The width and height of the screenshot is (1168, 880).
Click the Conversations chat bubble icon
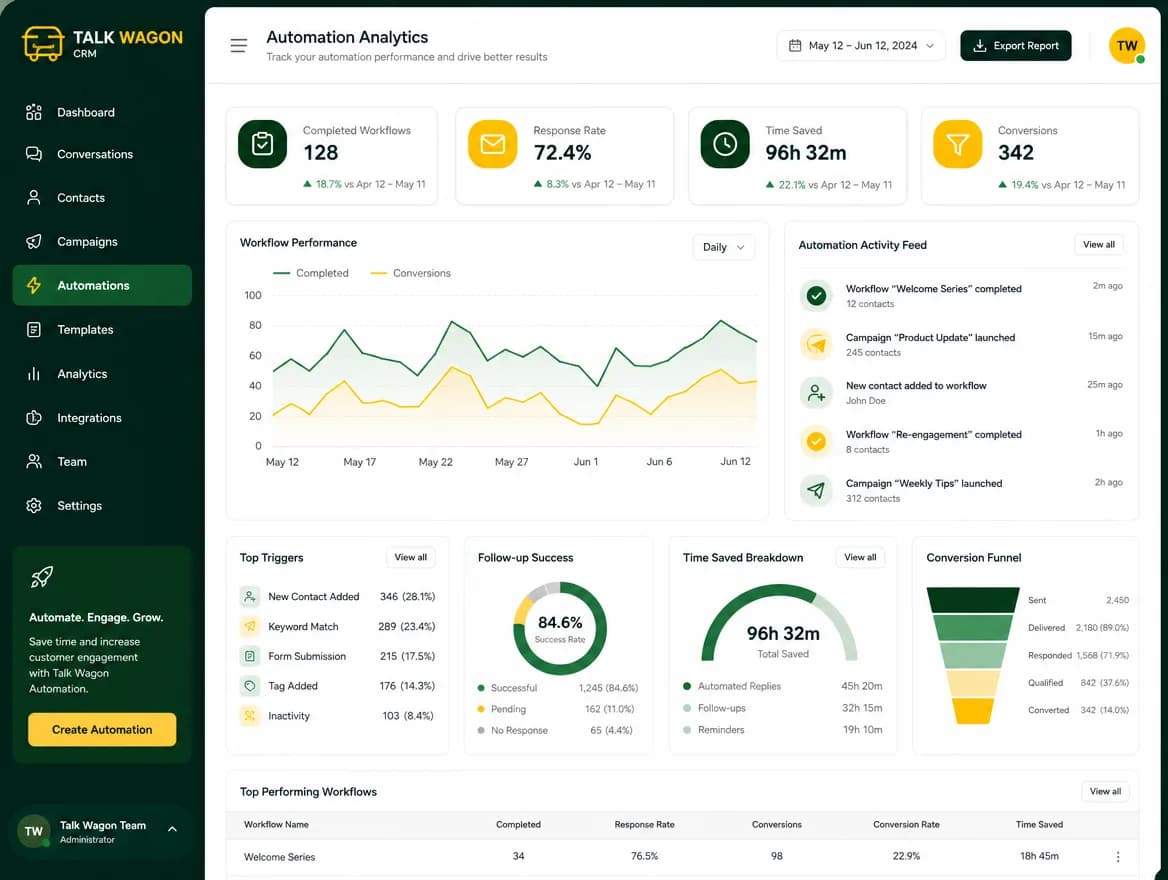click(x=34, y=154)
